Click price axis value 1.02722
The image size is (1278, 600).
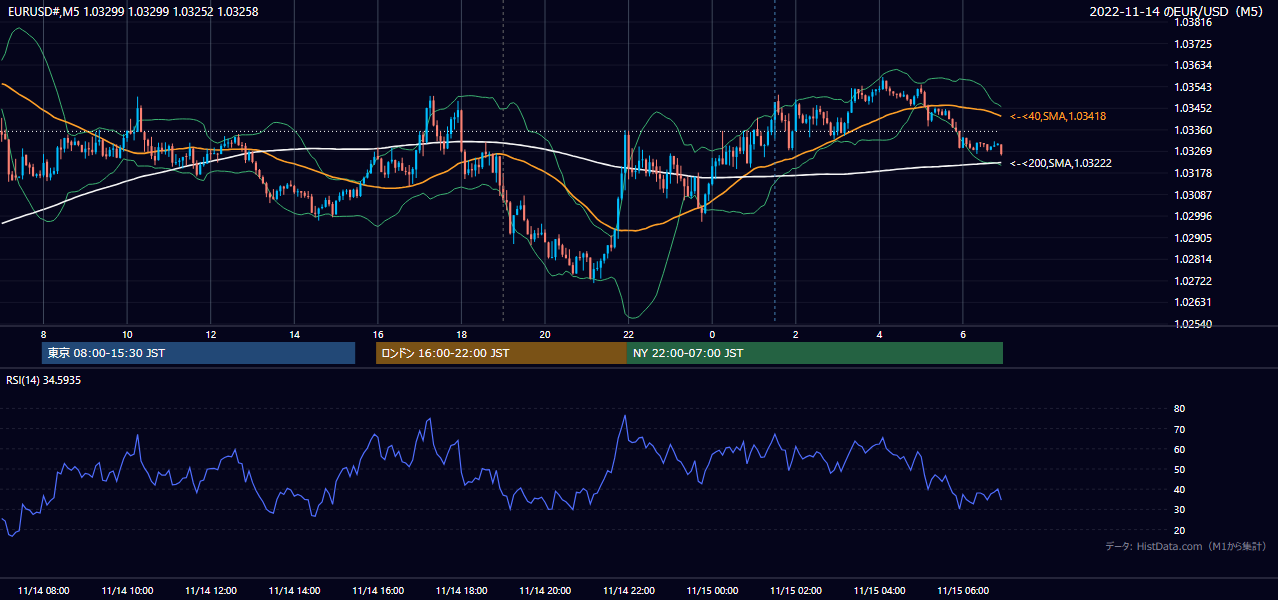[x=1193, y=281]
